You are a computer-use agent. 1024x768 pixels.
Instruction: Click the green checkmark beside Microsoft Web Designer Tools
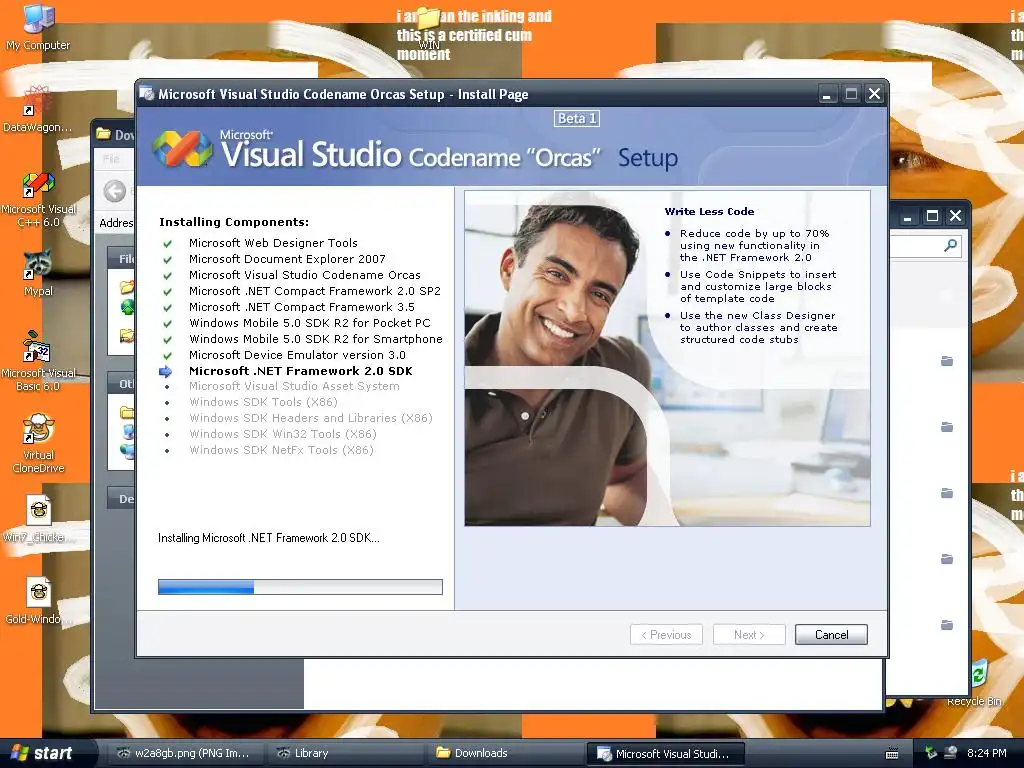167,244
